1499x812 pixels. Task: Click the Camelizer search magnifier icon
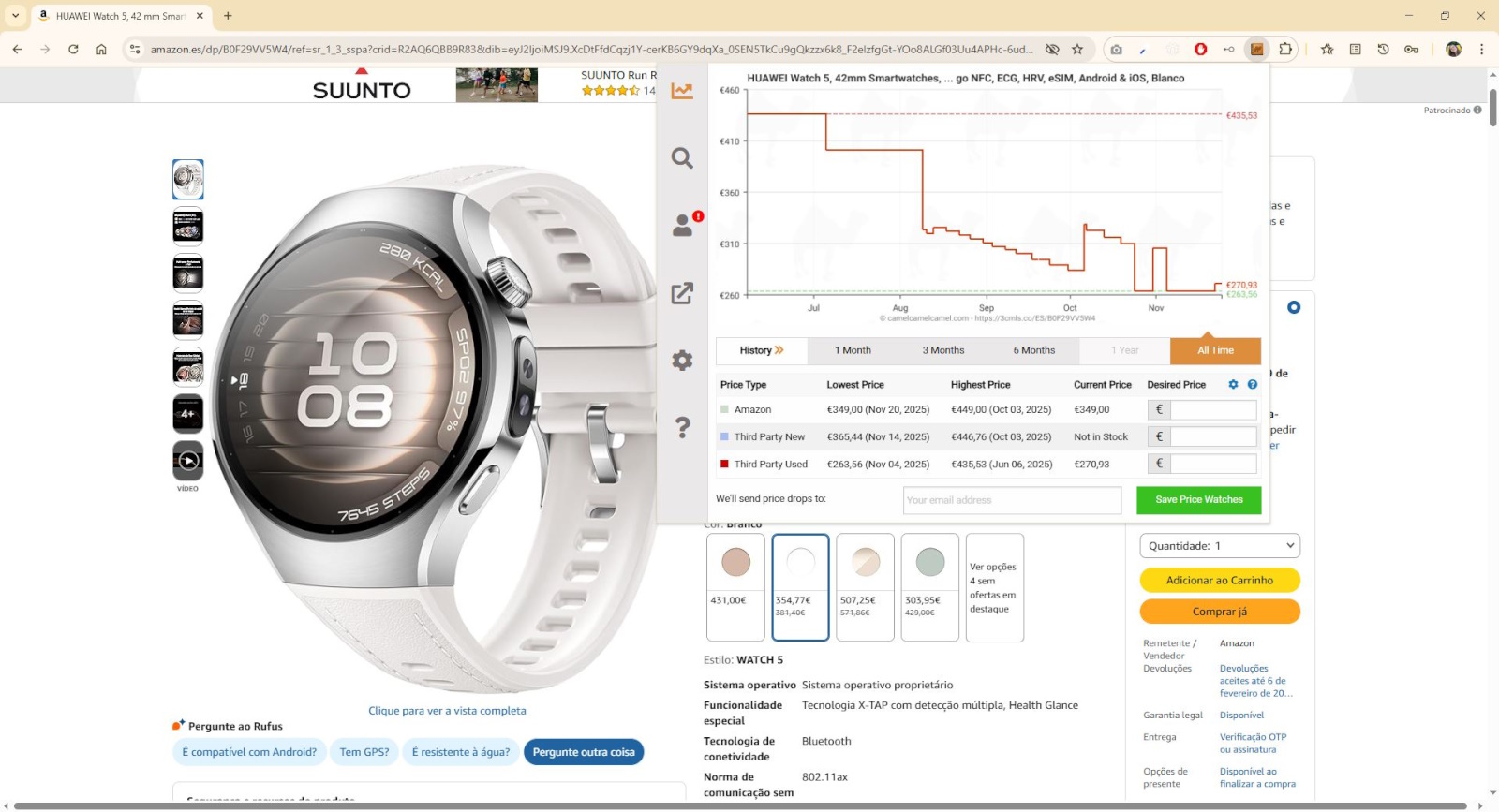[682, 158]
